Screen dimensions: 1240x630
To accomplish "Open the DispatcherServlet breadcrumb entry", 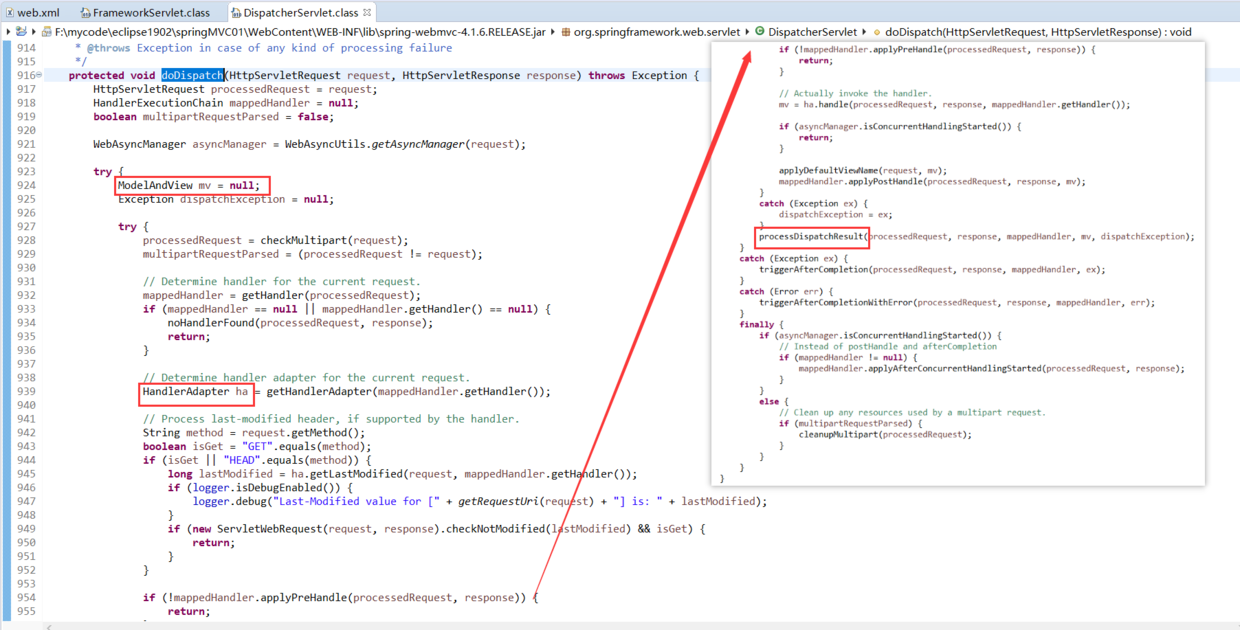I will pos(812,32).
